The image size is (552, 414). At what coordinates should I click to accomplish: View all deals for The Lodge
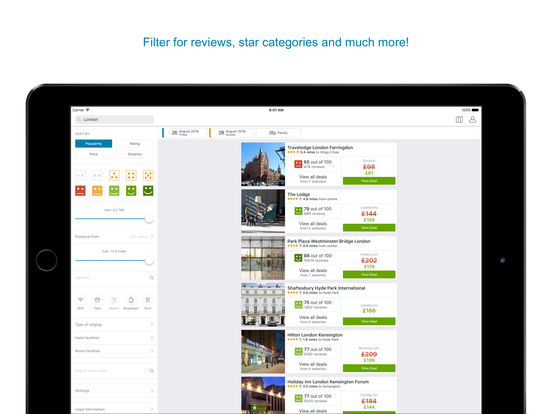click(313, 225)
